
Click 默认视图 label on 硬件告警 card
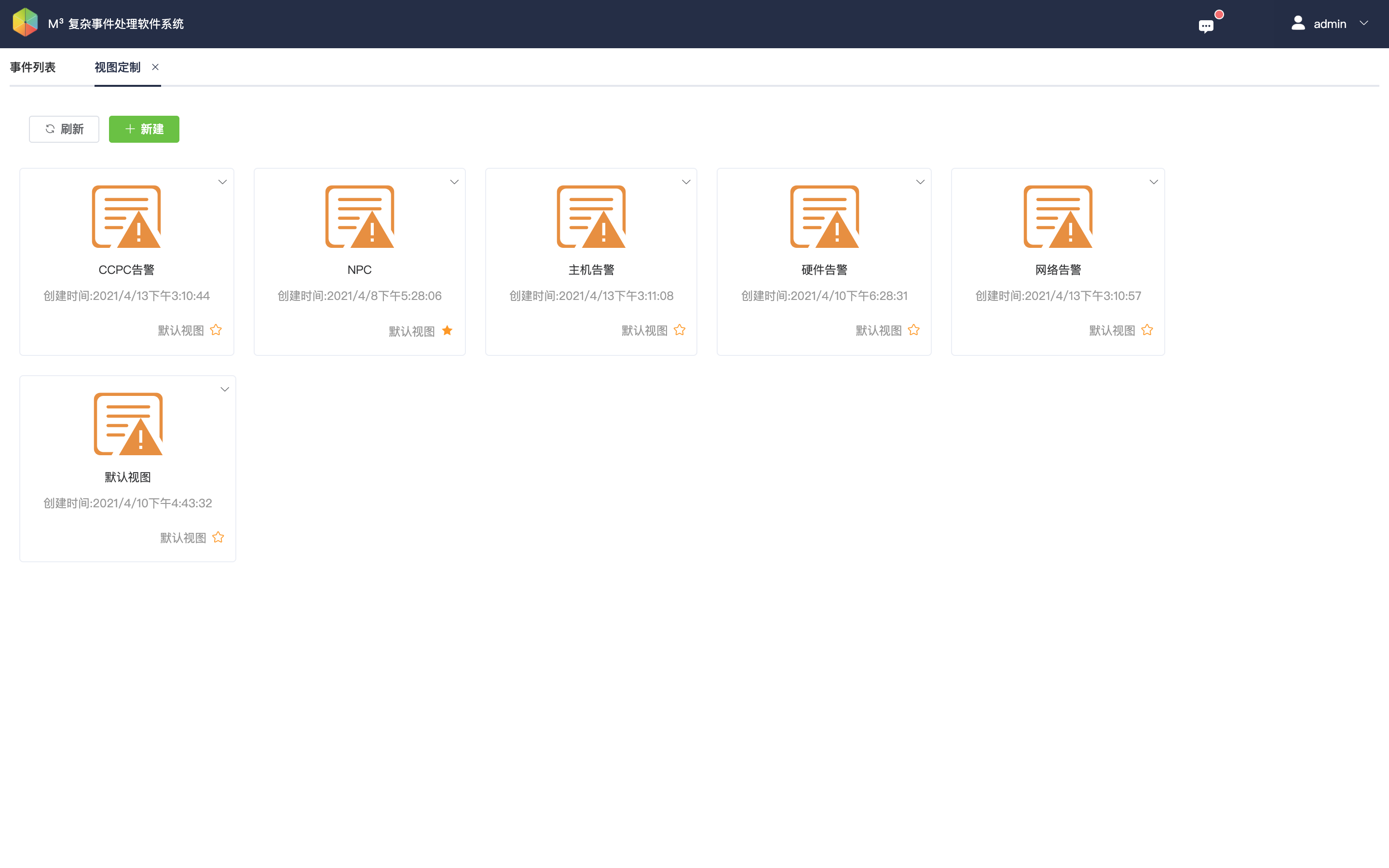point(879,331)
